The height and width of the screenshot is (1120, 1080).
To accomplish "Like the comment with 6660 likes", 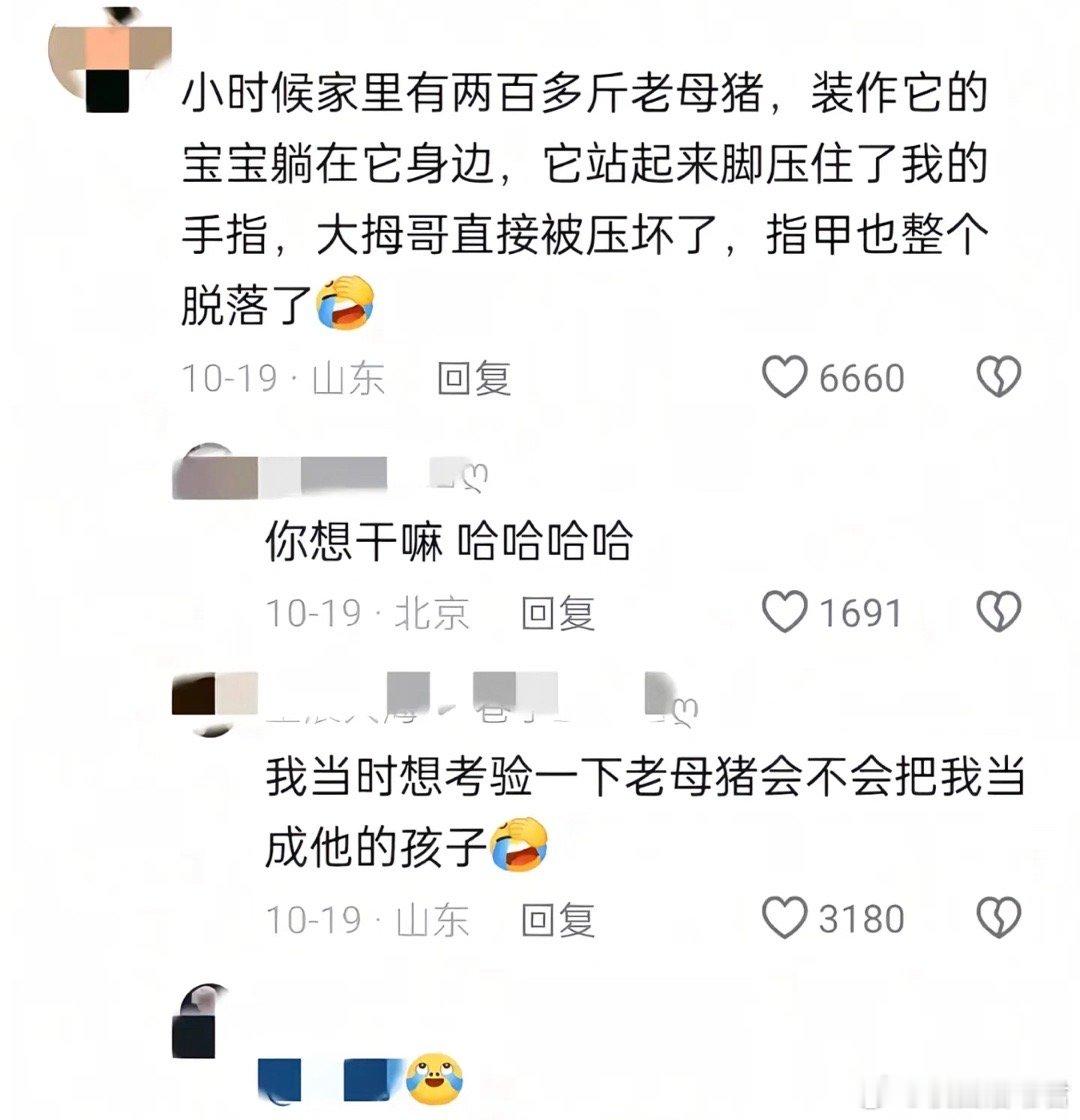I will [784, 376].
